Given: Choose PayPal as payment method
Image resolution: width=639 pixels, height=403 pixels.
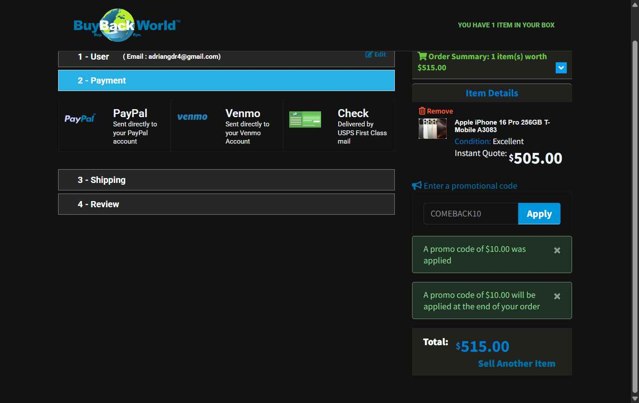Looking at the screenshot, I should click(x=114, y=126).
